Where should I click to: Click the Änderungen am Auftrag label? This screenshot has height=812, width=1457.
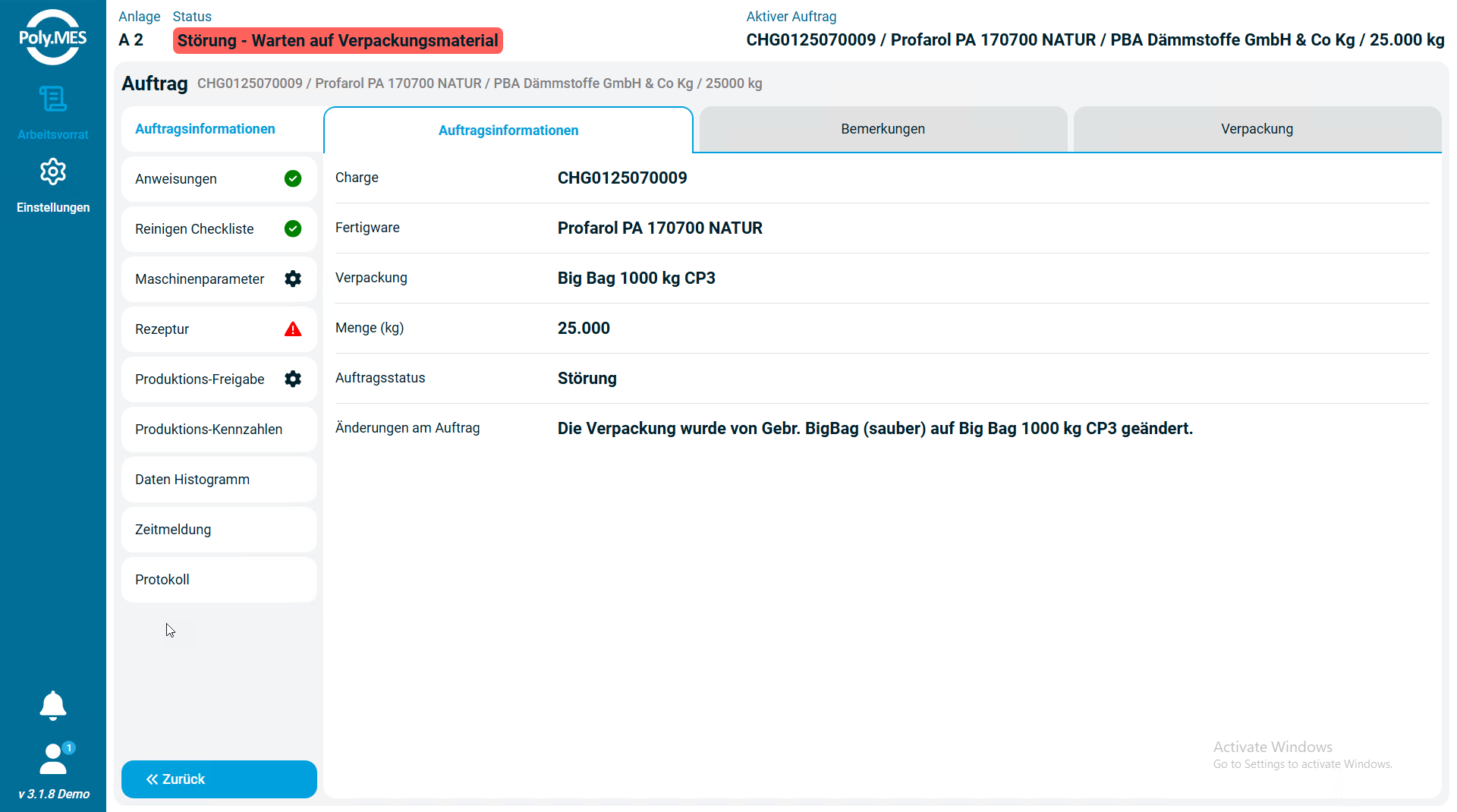408,428
